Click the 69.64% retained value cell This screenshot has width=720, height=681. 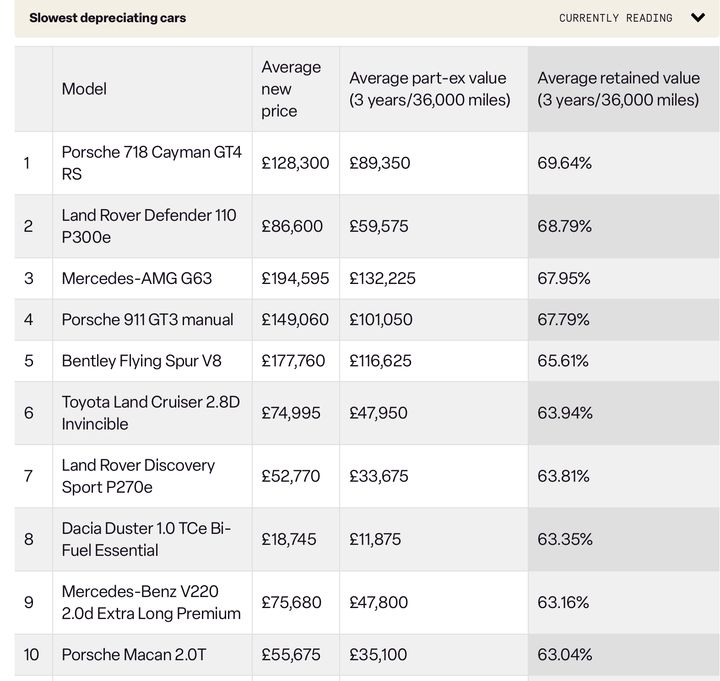(x=624, y=163)
